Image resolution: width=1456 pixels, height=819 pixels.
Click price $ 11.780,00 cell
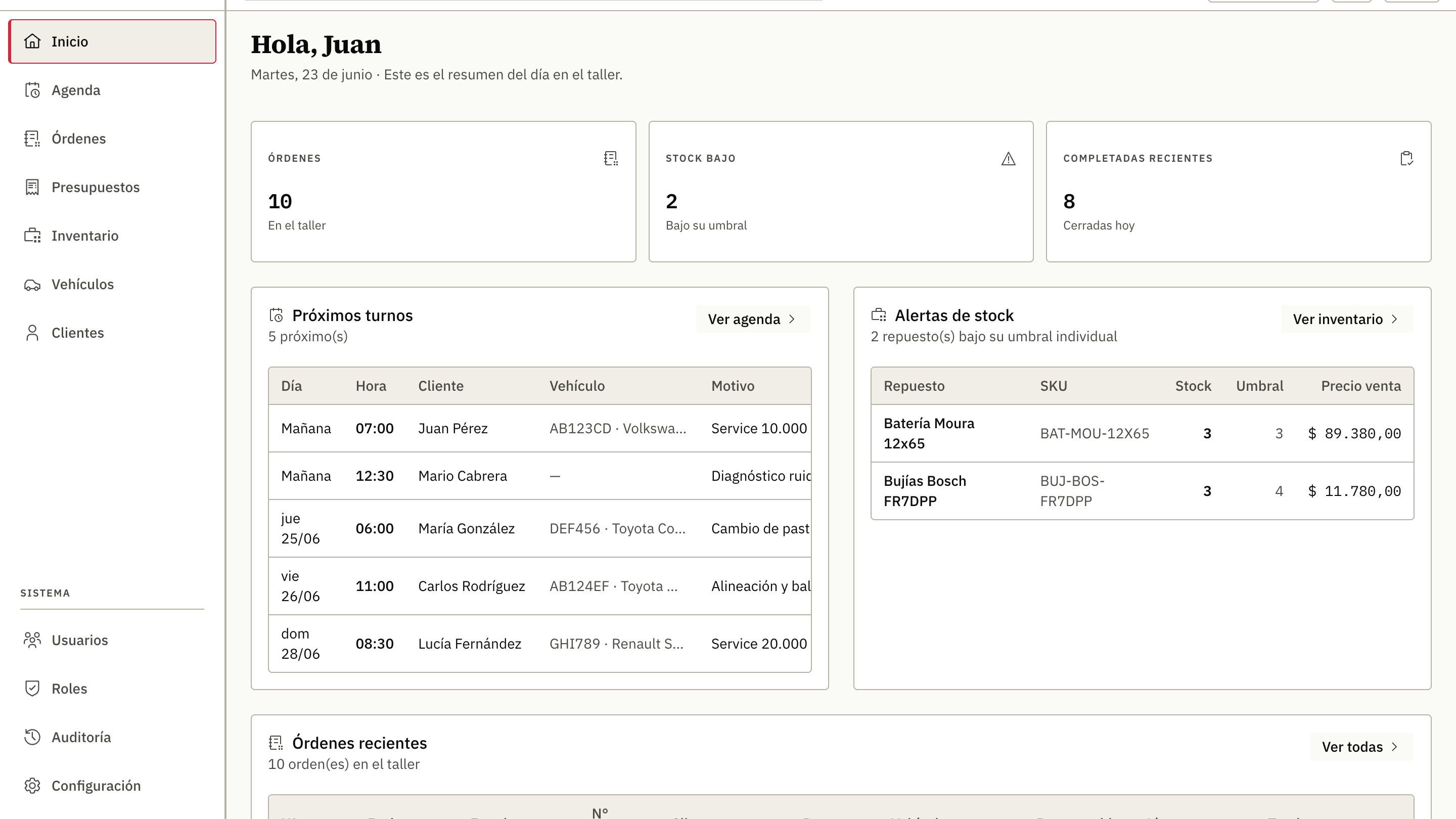tap(1354, 491)
